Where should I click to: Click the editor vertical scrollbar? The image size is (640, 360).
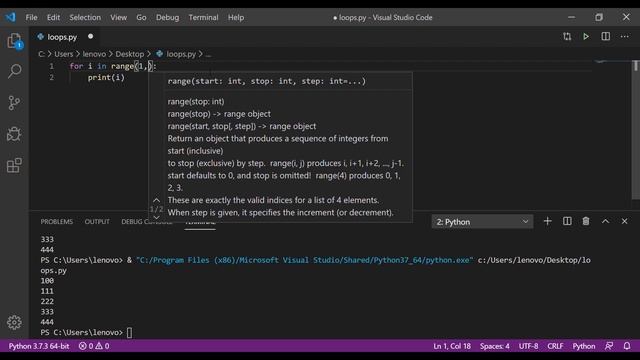point(636,129)
